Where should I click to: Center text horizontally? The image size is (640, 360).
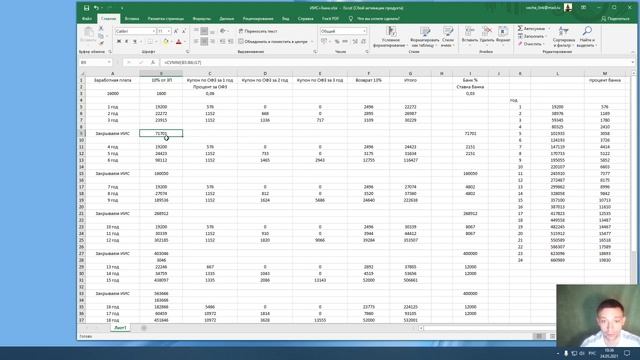click(204, 41)
